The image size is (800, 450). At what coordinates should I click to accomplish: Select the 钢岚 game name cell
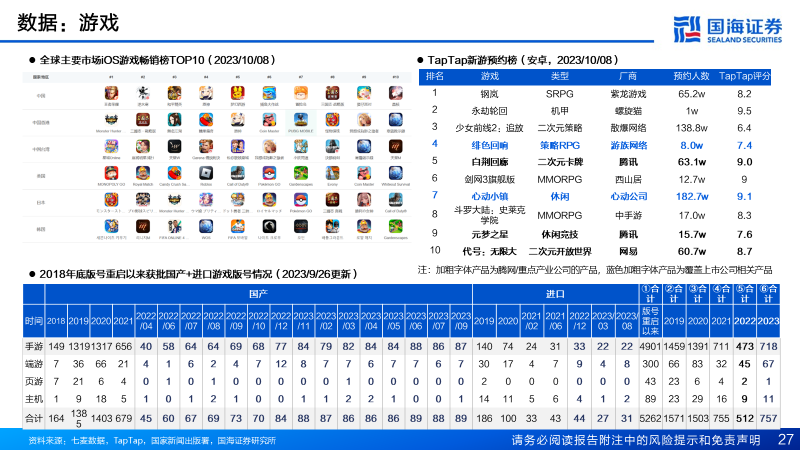point(489,94)
